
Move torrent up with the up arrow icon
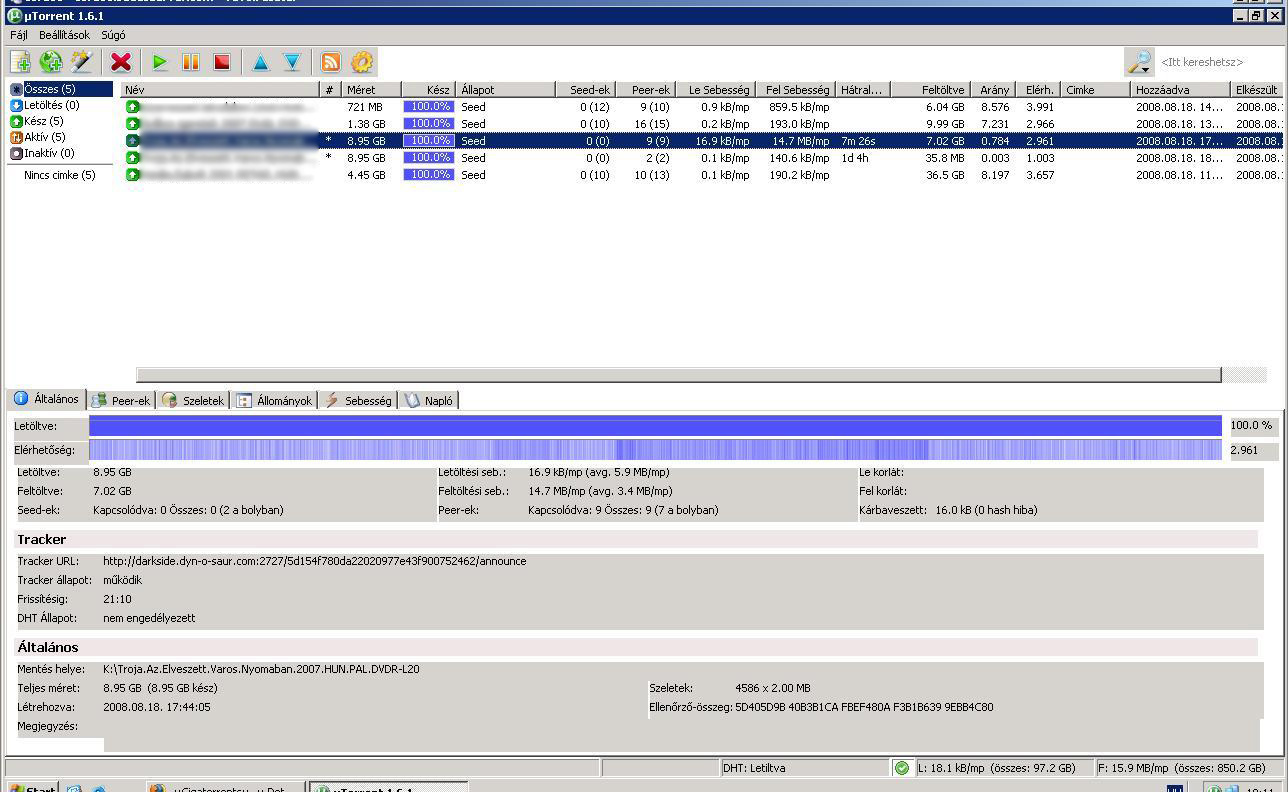(261, 62)
